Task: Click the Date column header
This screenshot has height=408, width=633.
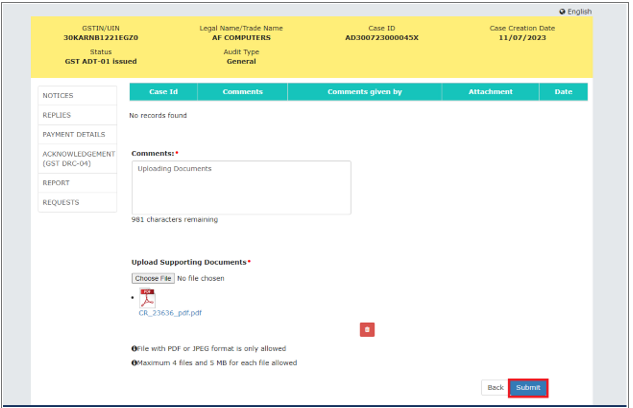Action: 564,92
